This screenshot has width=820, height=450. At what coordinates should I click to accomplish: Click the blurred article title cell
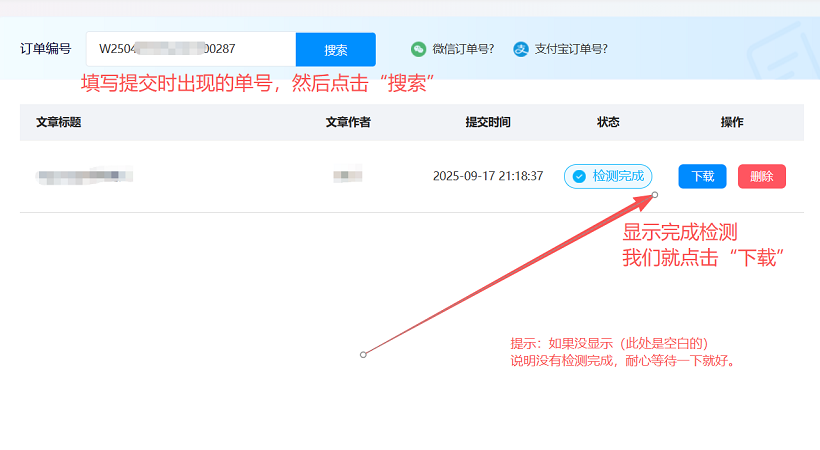point(84,176)
